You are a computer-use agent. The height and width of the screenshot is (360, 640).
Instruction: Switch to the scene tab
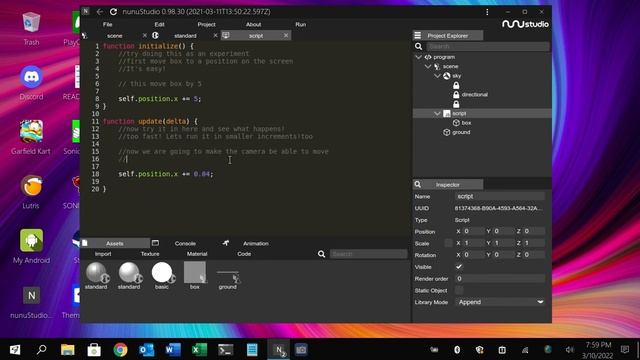[x=114, y=36]
